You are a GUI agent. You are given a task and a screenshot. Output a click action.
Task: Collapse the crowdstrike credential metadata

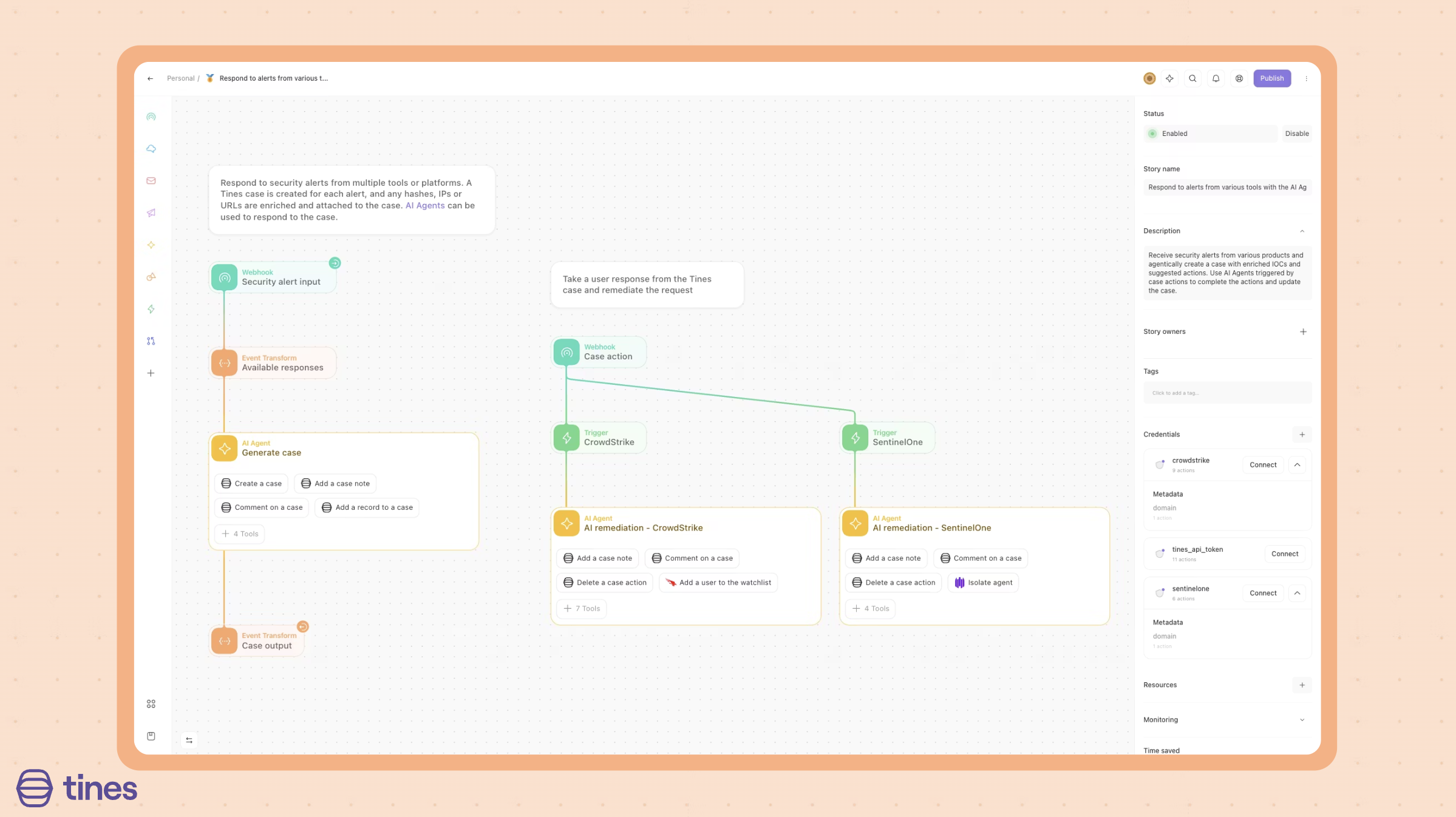point(1297,465)
